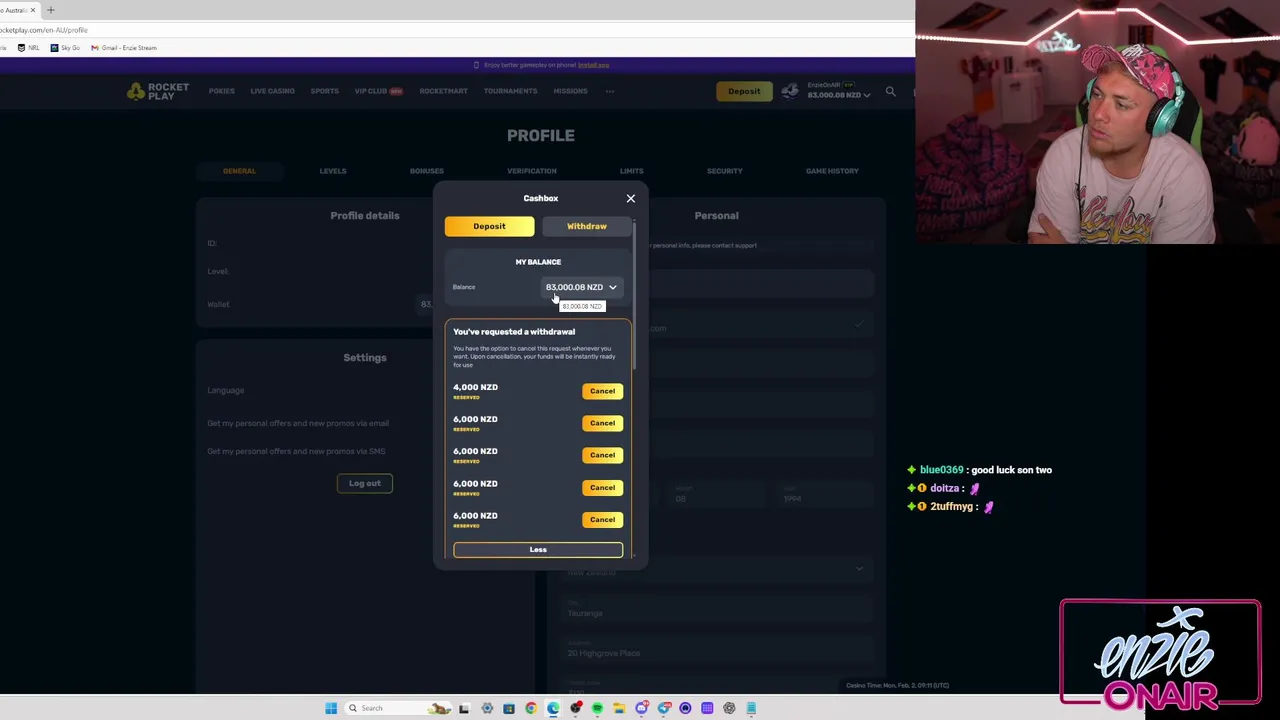Image resolution: width=1280 pixels, height=720 pixels.
Task: Click the Log out button
Action: coord(365,483)
